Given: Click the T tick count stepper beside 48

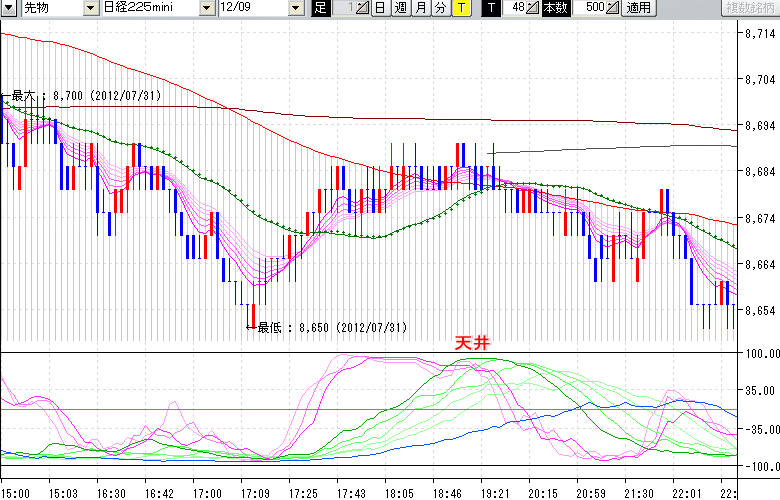Looking at the screenshot, I should (533, 7).
